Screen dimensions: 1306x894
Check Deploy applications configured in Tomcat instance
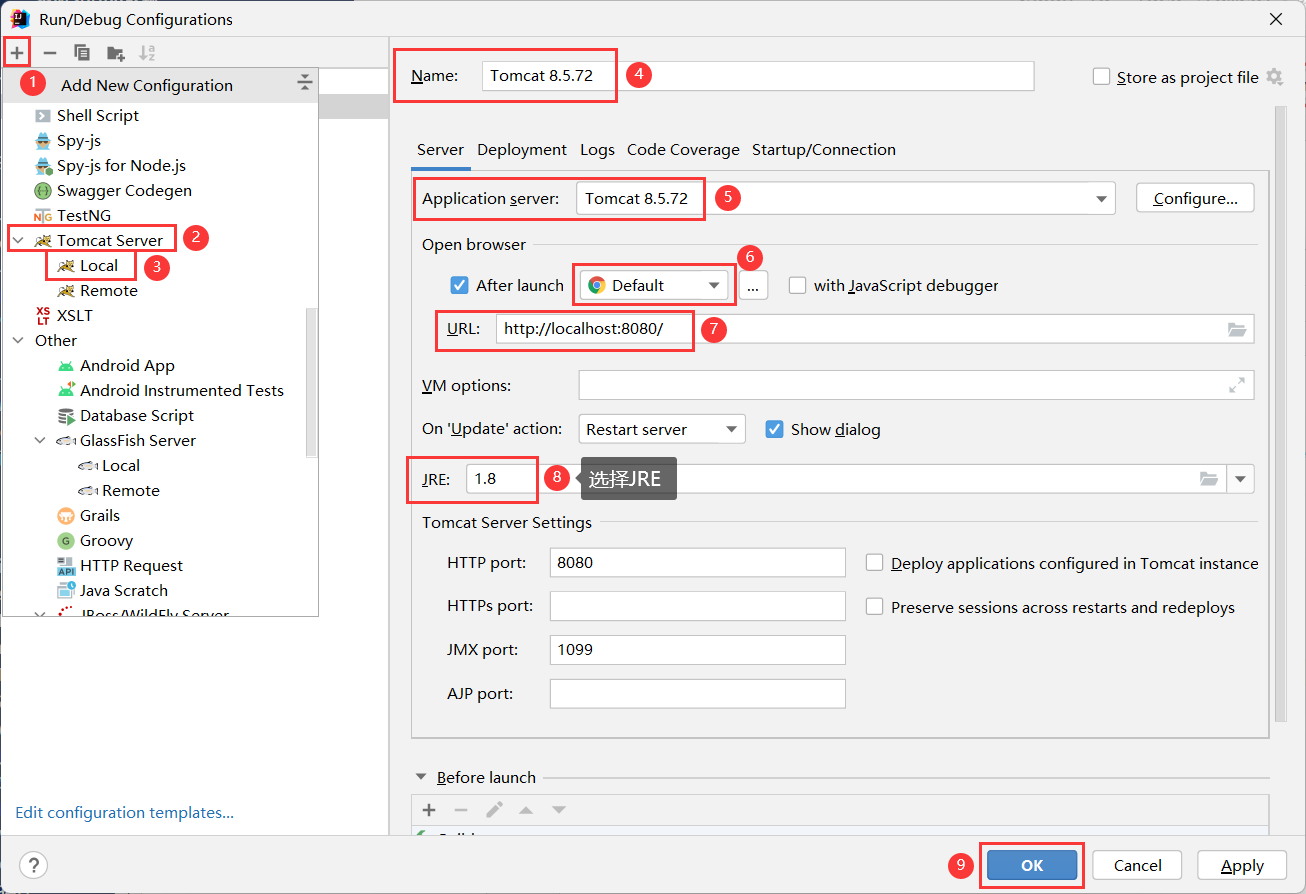(x=874, y=563)
